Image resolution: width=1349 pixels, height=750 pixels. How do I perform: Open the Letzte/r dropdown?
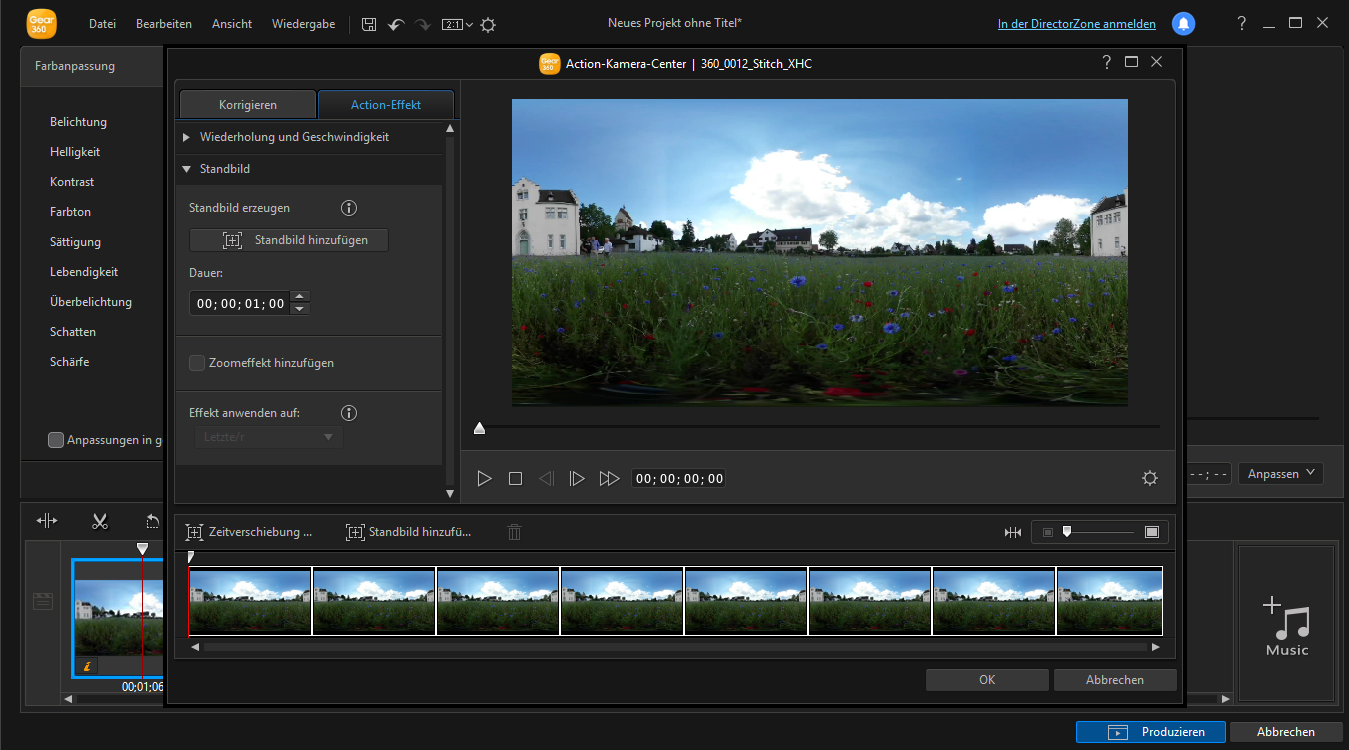click(x=268, y=437)
